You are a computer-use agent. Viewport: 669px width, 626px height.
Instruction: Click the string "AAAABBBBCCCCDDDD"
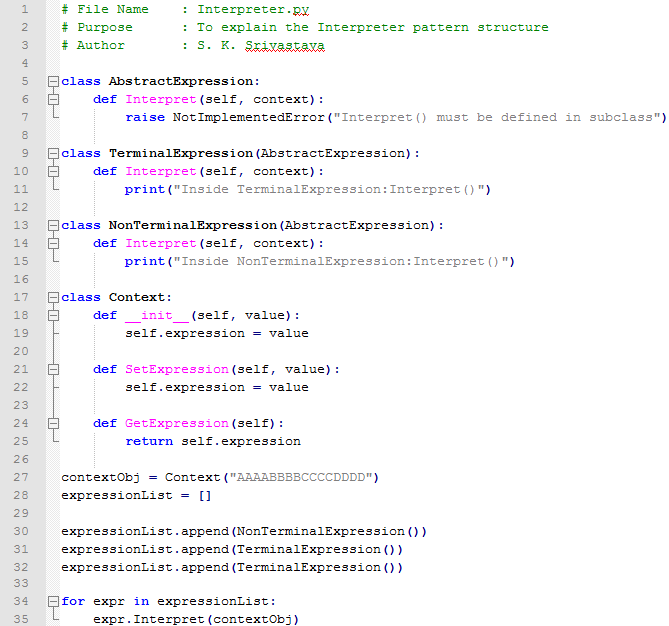click(x=301, y=477)
